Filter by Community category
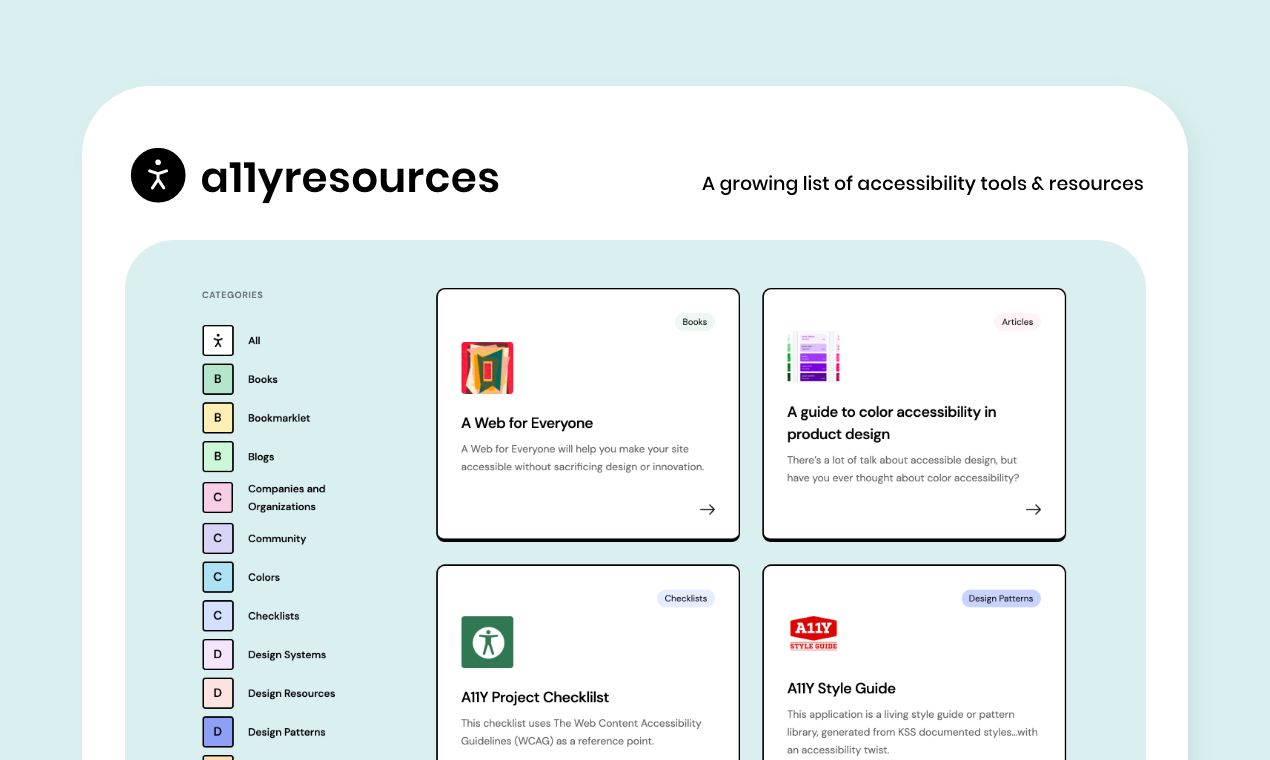Screen dimensions: 1270x760 click(x=277, y=539)
